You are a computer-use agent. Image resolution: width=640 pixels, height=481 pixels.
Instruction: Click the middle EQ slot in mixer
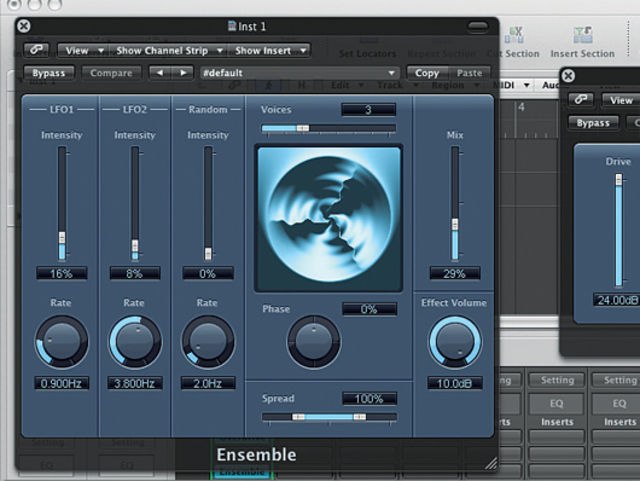coord(557,403)
